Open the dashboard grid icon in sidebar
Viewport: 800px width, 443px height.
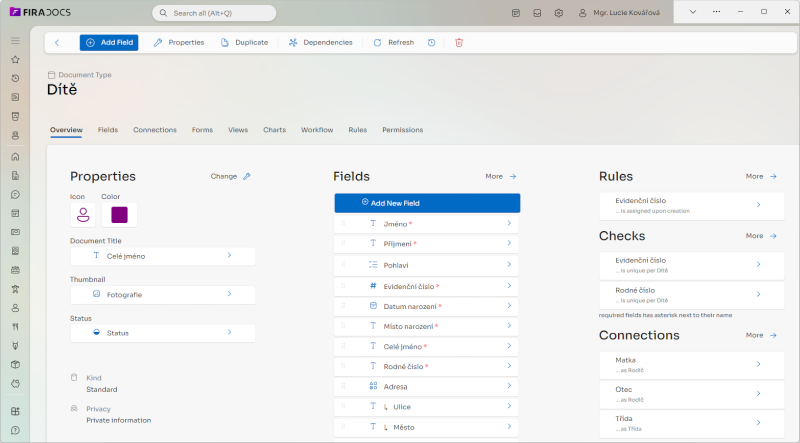point(15,411)
